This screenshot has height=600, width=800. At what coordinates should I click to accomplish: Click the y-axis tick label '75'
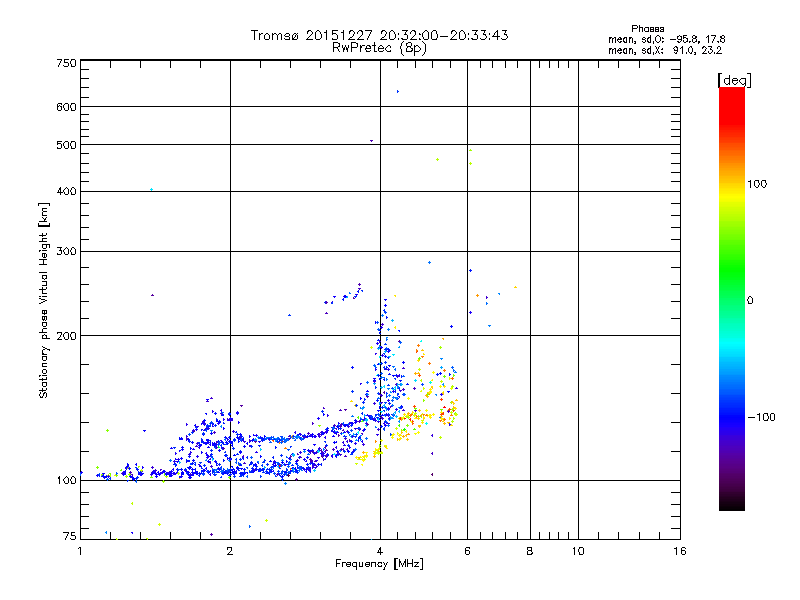[70, 536]
